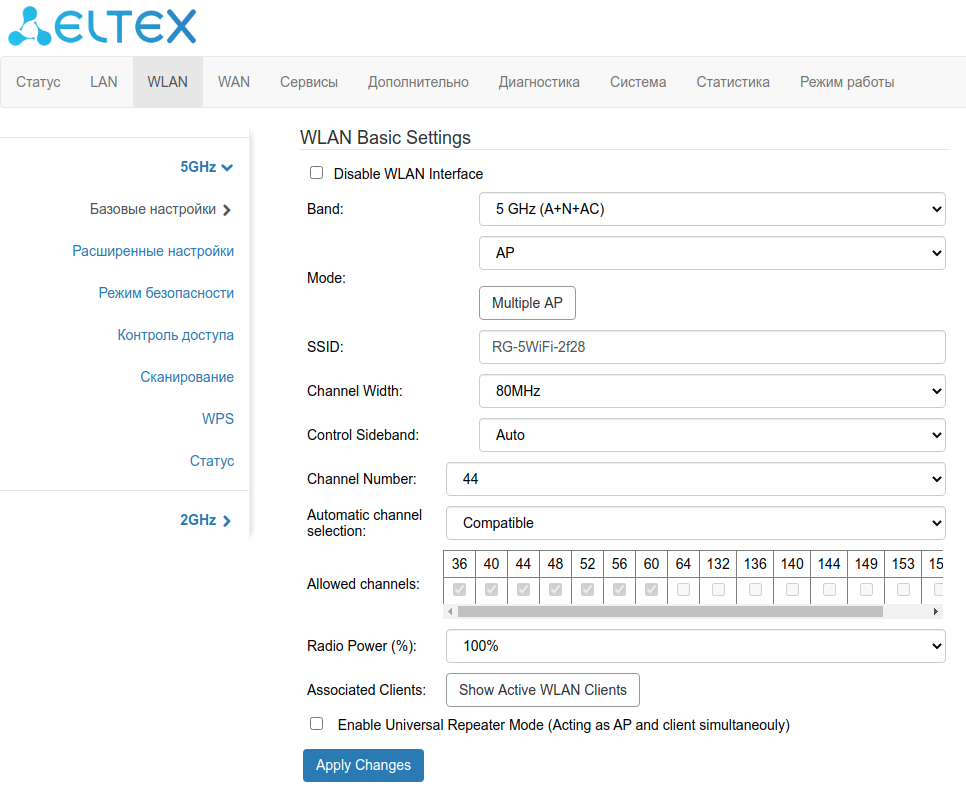Toggle the channel 64 allowed checkbox

click(x=683, y=590)
